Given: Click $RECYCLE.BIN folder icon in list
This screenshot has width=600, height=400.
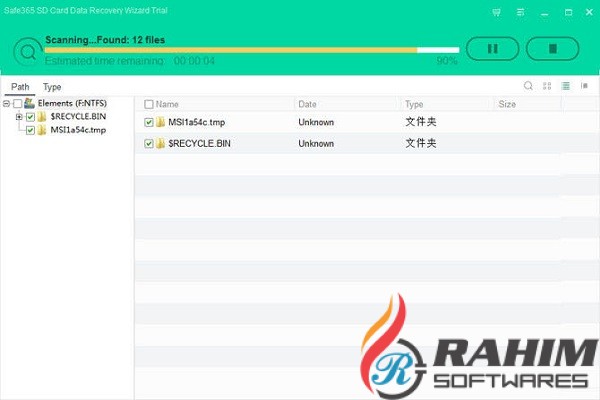Looking at the screenshot, I should [161, 143].
